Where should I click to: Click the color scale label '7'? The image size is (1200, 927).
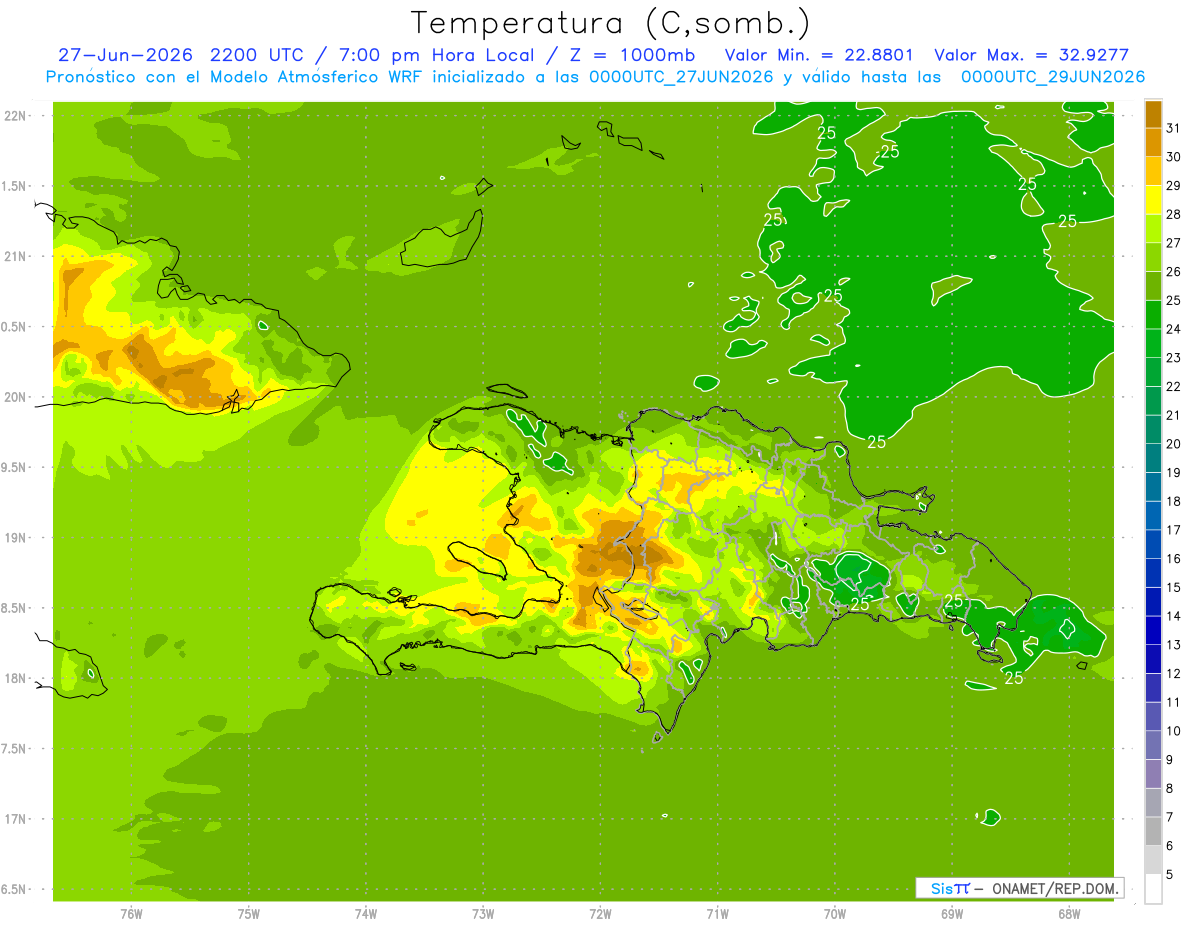coord(1171,817)
